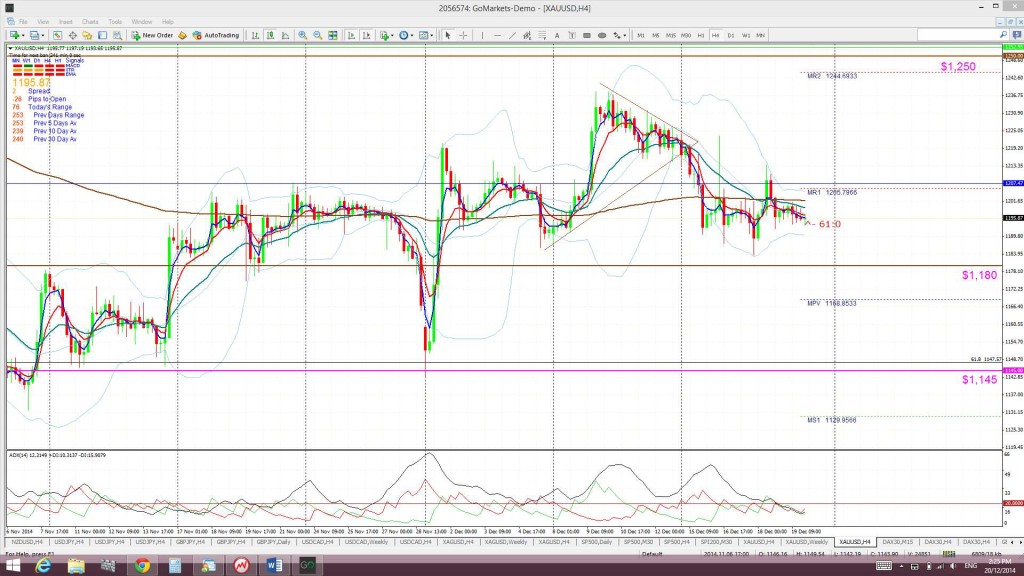Open the Windows Start button

[x=12, y=566]
